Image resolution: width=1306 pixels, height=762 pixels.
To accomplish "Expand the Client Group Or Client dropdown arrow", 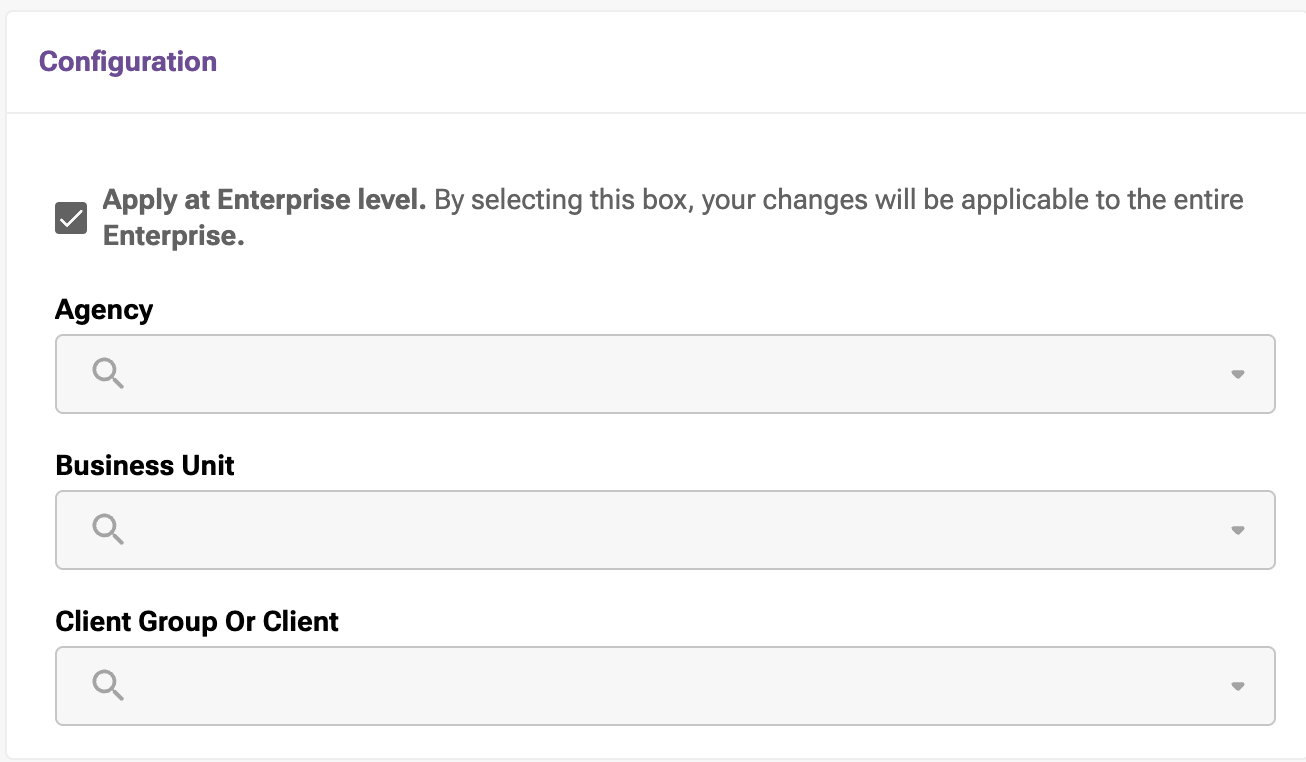I will (1237, 686).
